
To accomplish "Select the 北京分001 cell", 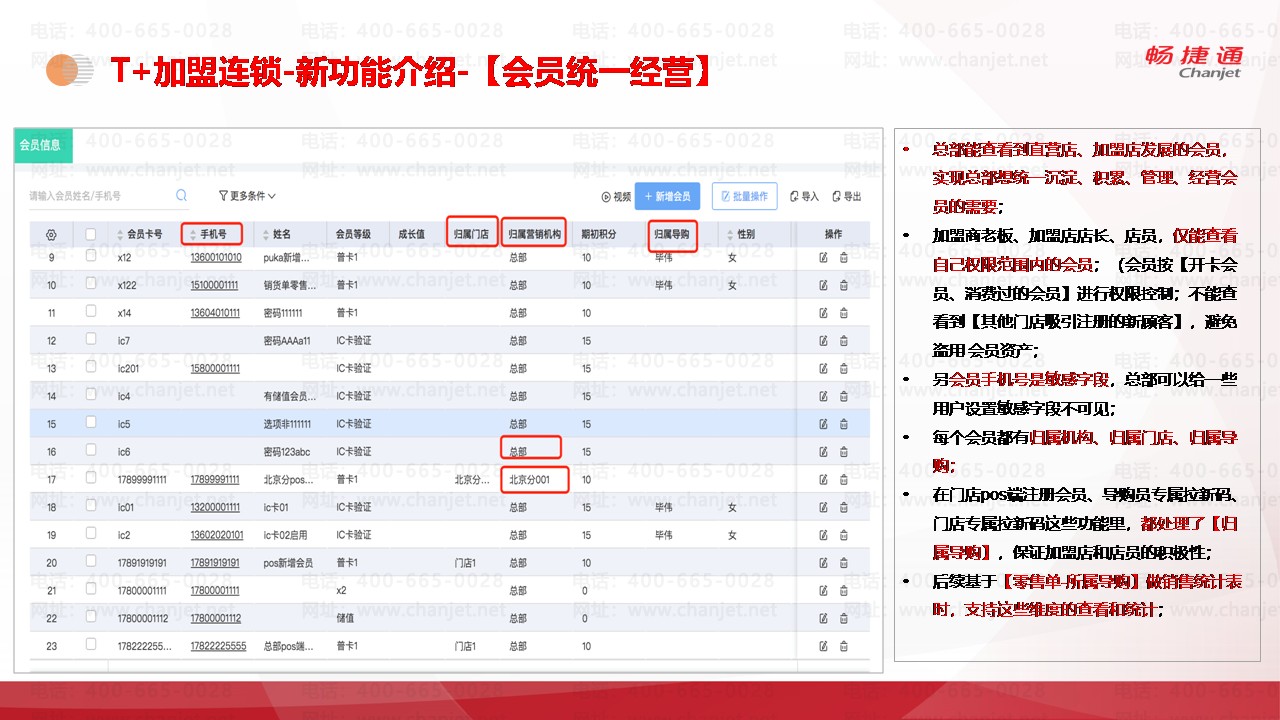I will click(x=530, y=480).
